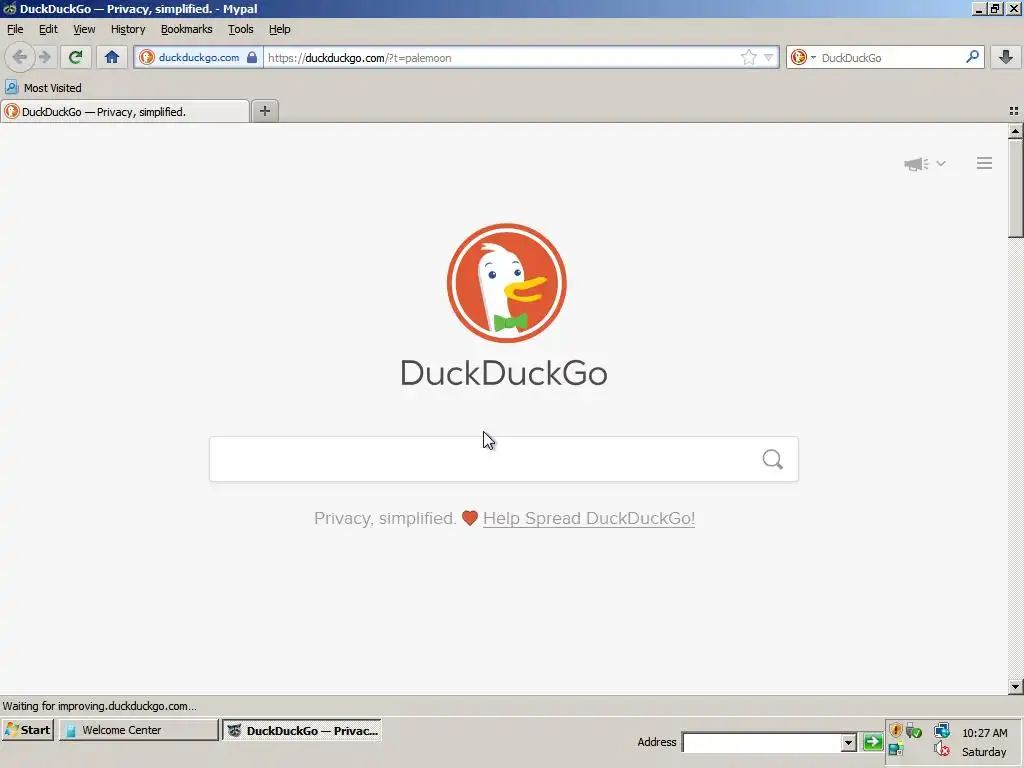Click the security shield tray icon

point(896,730)
